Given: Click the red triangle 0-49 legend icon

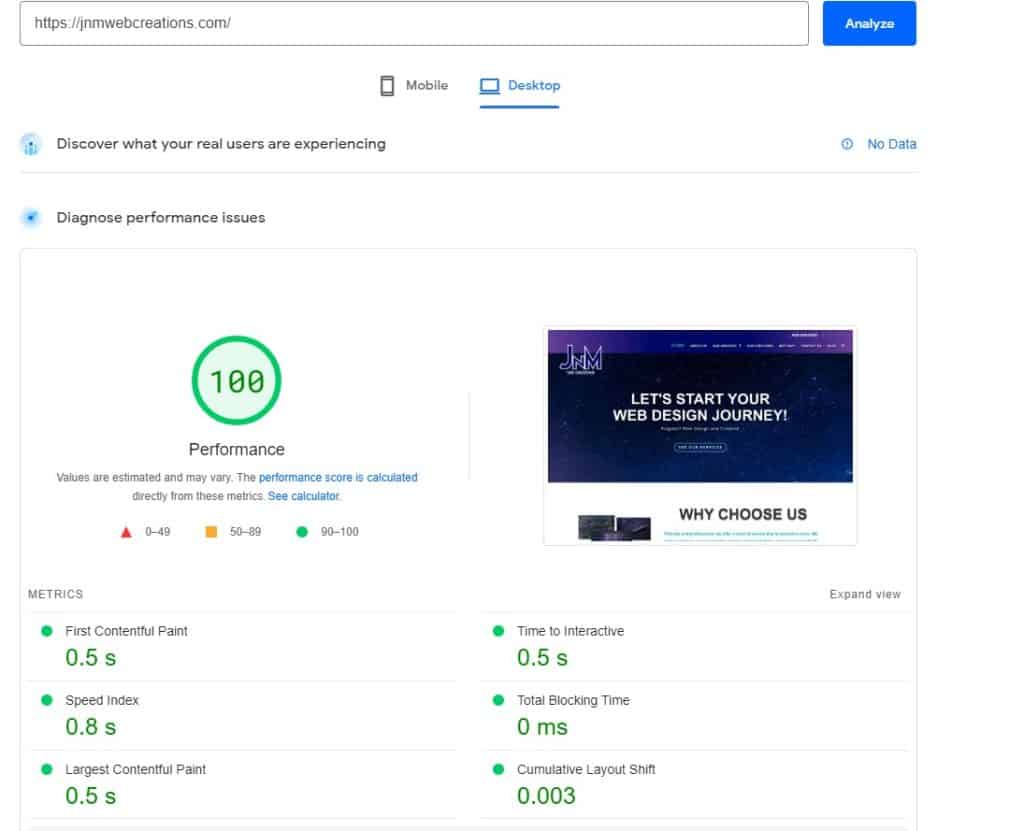Looking at the screenshot, I should click(127, 531).
